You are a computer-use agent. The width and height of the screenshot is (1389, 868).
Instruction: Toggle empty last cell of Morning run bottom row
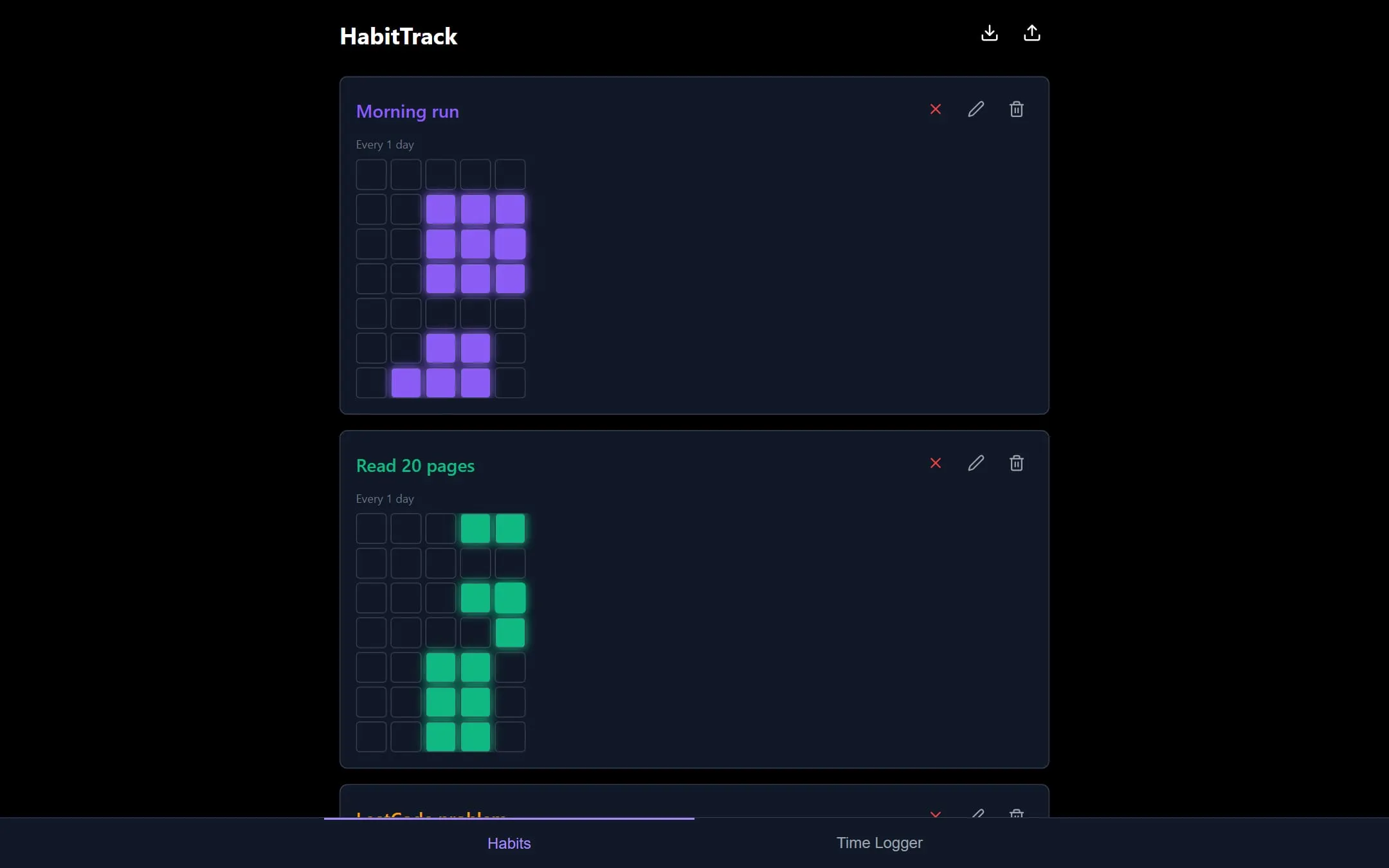(510, 383)
